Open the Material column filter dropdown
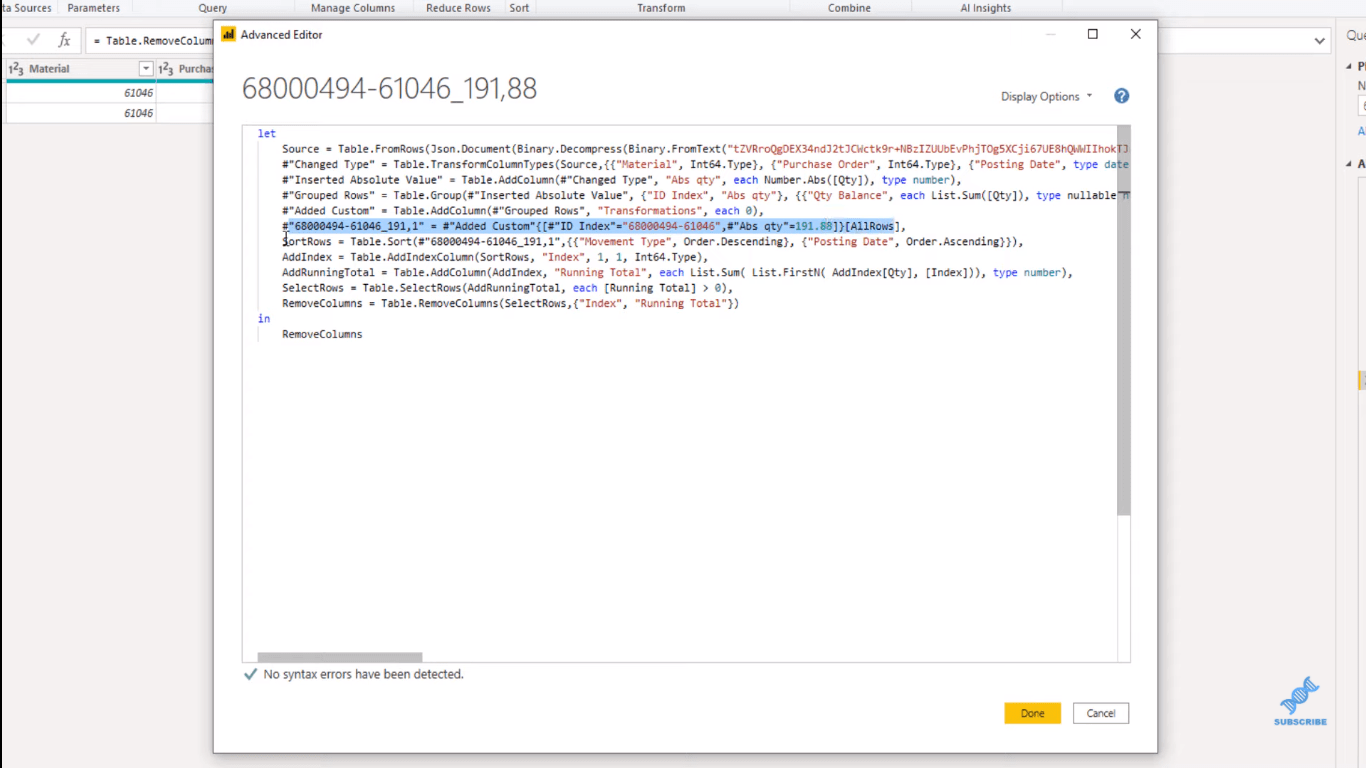The height and width of the screenshot is (768, 1366). point(146,69)
